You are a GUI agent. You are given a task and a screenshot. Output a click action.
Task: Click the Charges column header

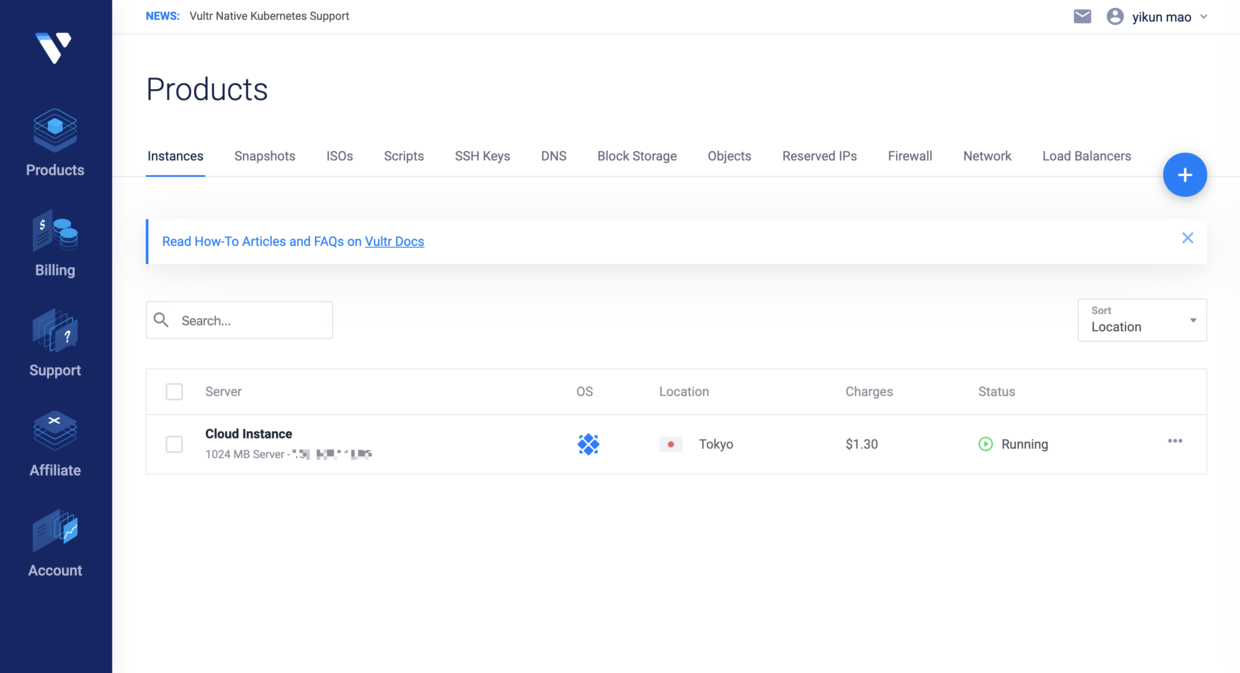pyautogui.click(x=869, y=391)
